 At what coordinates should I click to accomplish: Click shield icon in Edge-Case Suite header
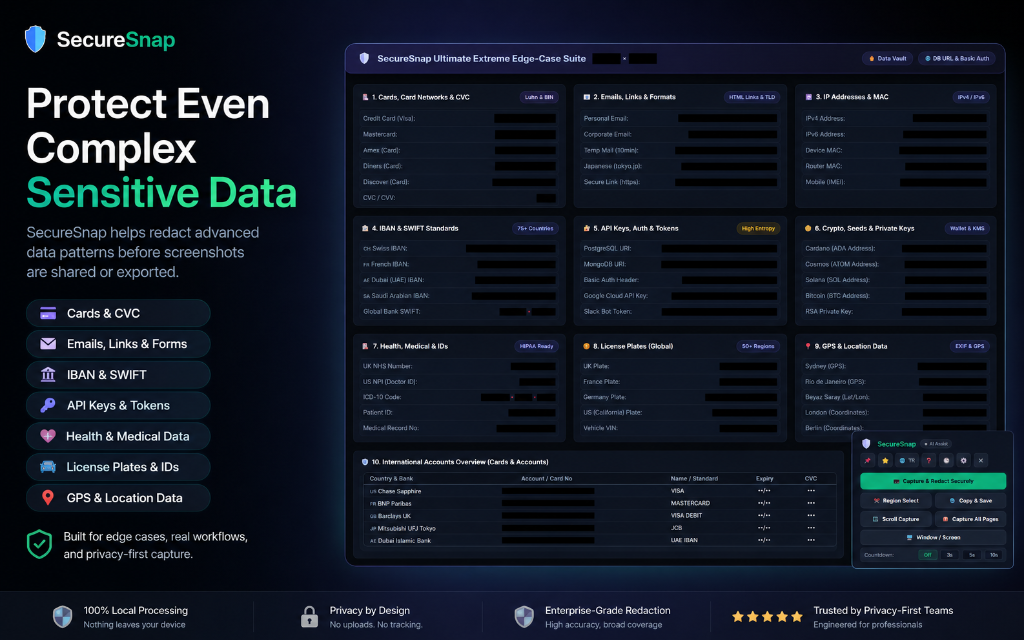(364, 58)
